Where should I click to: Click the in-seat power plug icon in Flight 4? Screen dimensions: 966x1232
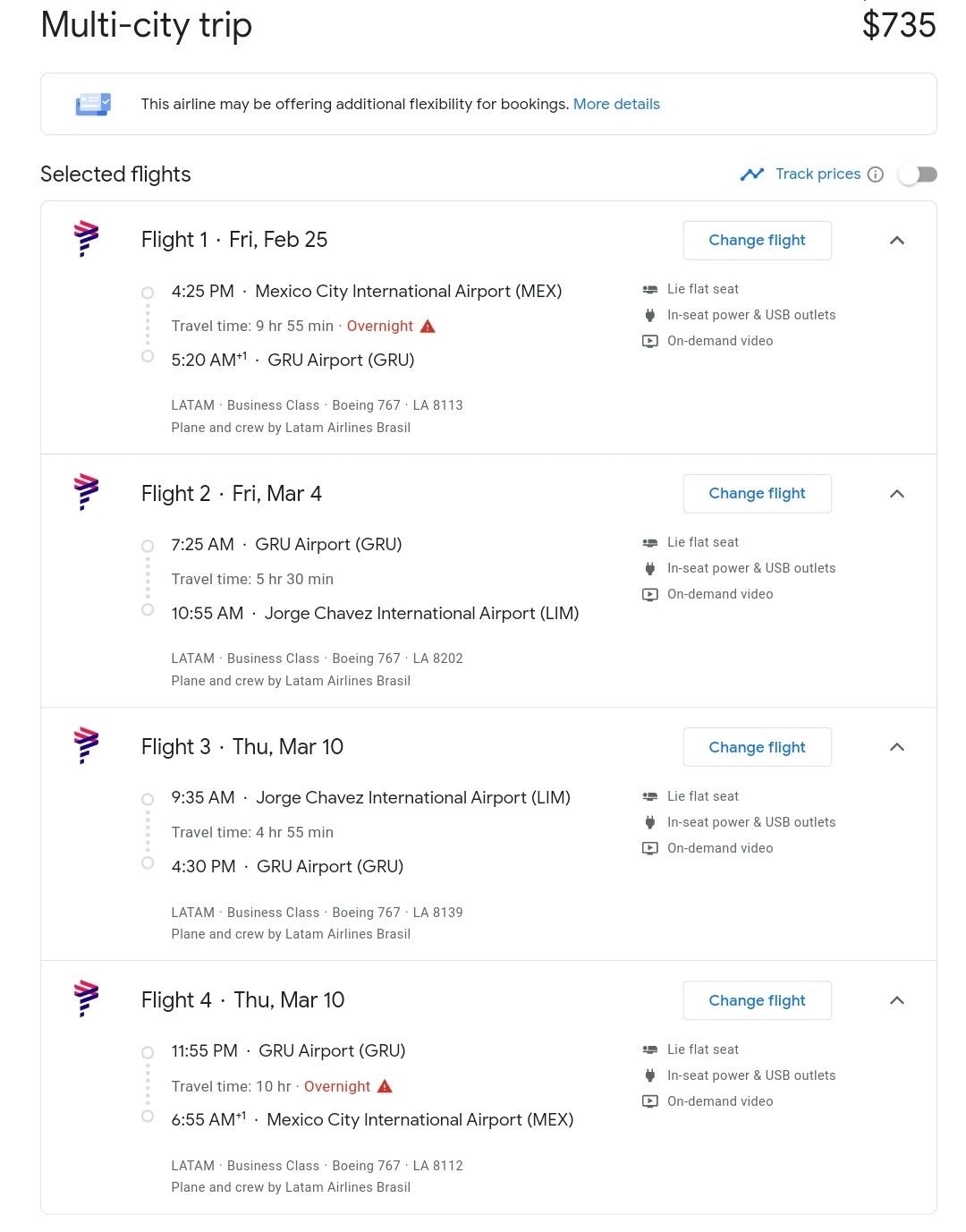650,1075
